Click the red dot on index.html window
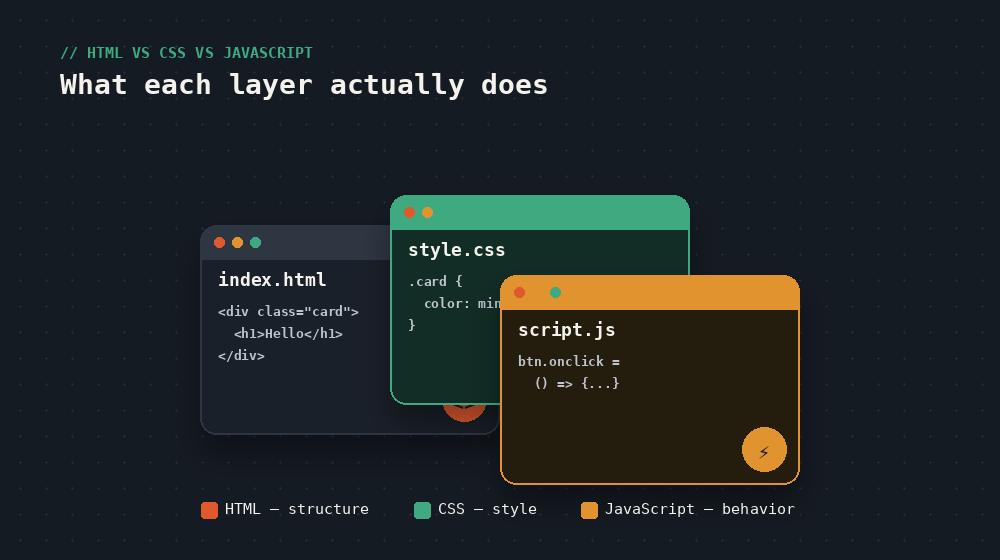Image resolution: width=1000 pixels, height=560 pixels. 219,242
